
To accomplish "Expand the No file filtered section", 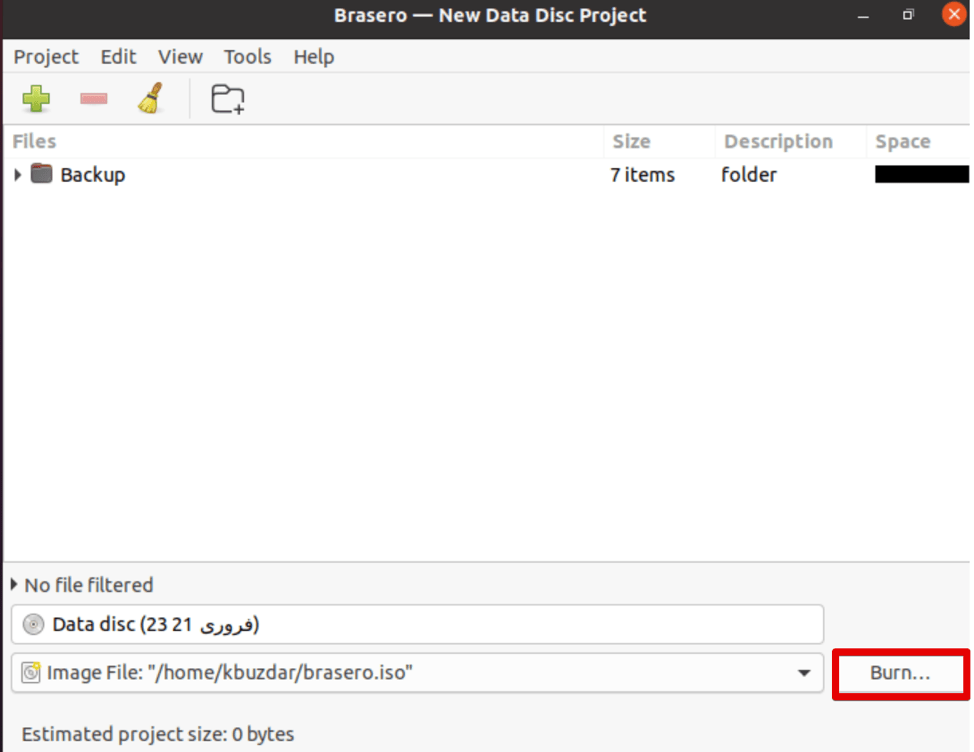I will coord(12,585).
